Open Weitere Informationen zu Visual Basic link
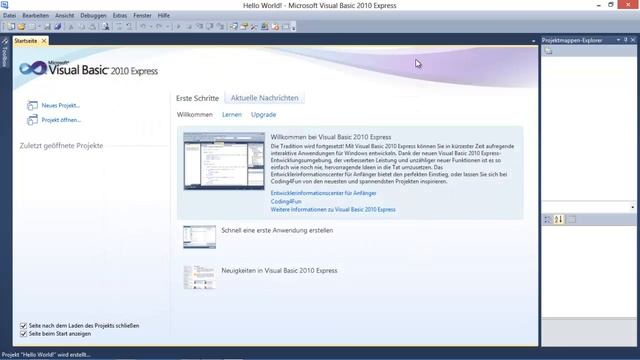640x360 pixels. click(x=333, y=209)
